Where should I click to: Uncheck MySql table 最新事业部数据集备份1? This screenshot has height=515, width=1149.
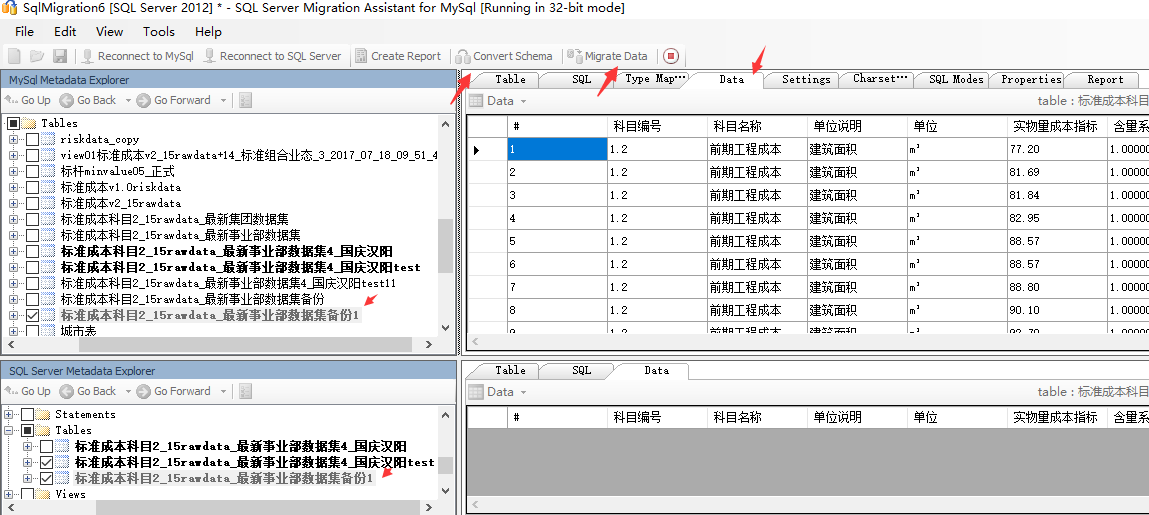click(32, 316)
